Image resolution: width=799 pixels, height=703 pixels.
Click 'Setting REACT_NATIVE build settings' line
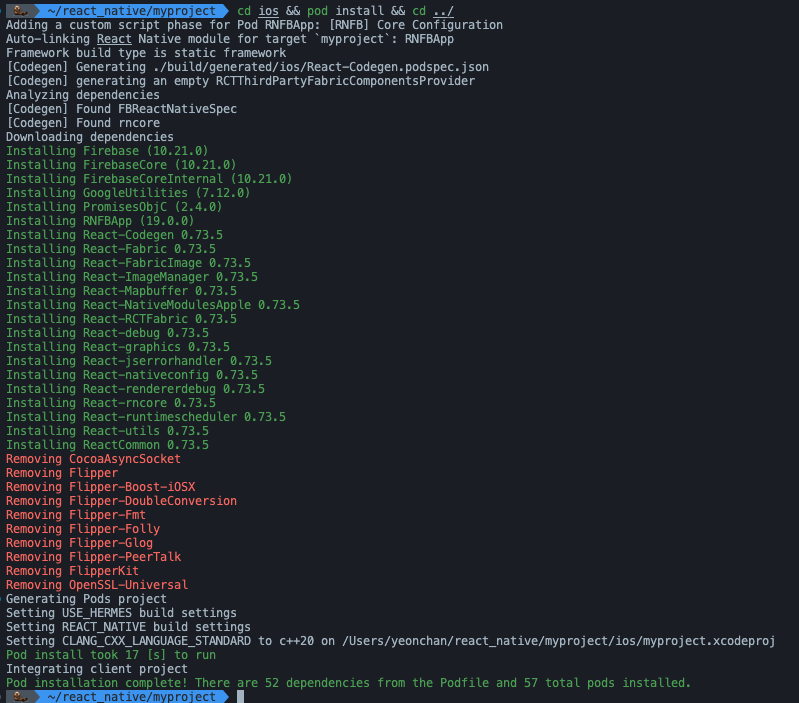[128, 628]
